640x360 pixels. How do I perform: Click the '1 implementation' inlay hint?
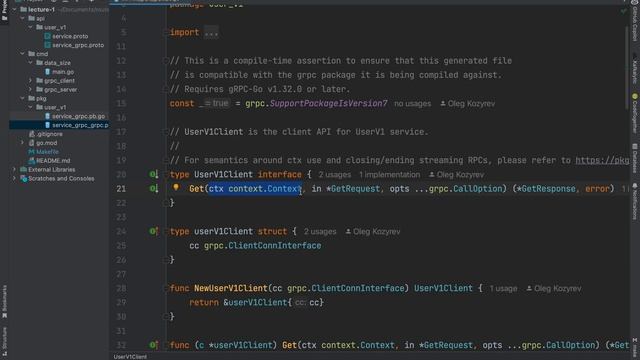pos(389,175)
